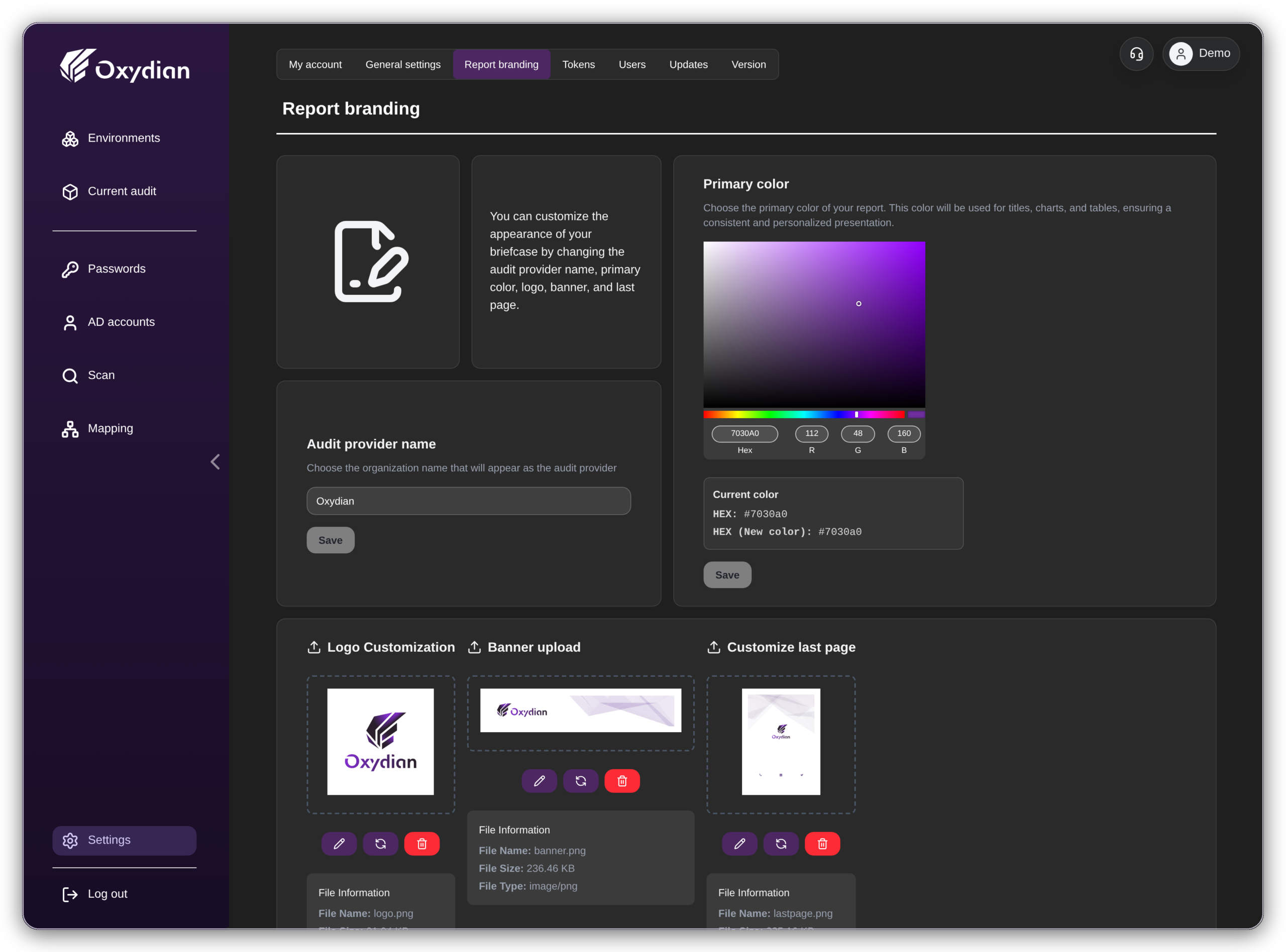Click the headset support icon
Screen dimensions: 1286x952
click(1136, 54)
